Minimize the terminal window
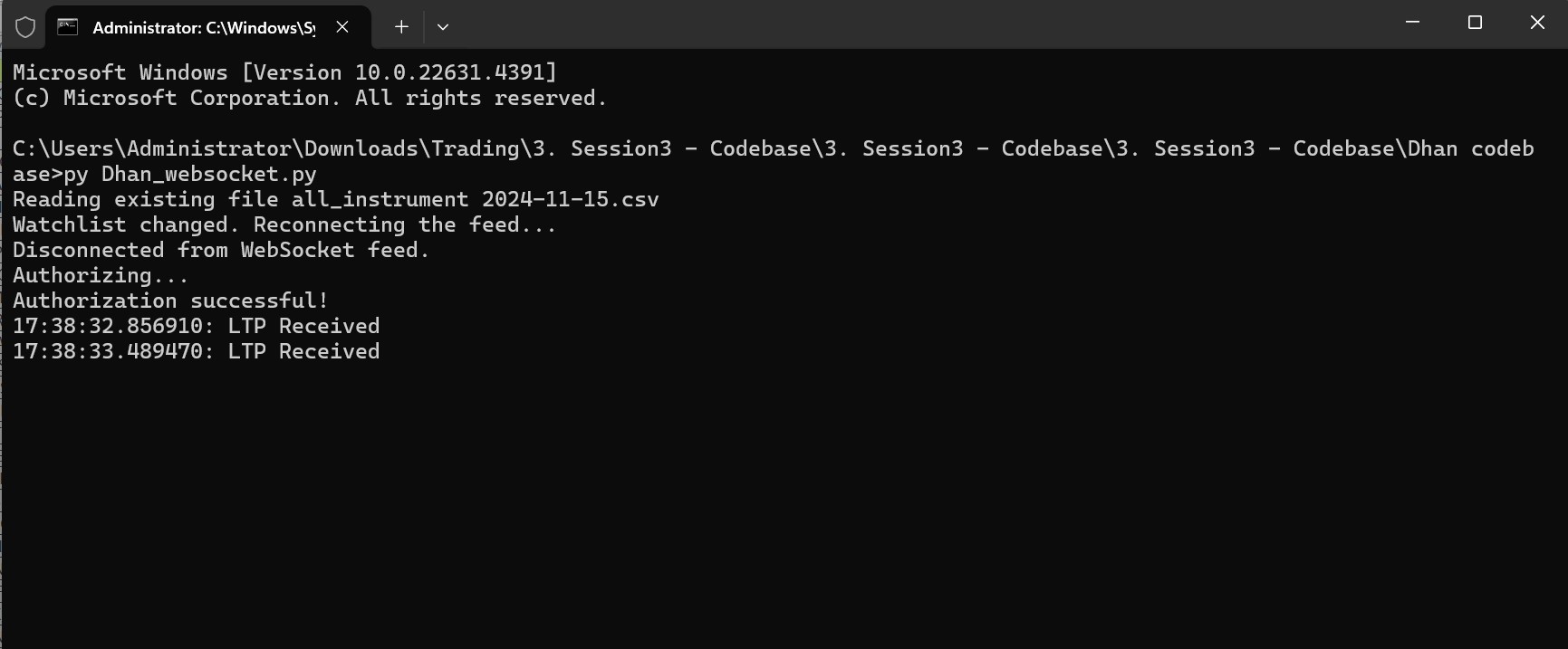The width and height of the screenshot is (1568, 649). (x=1412, y=23)
